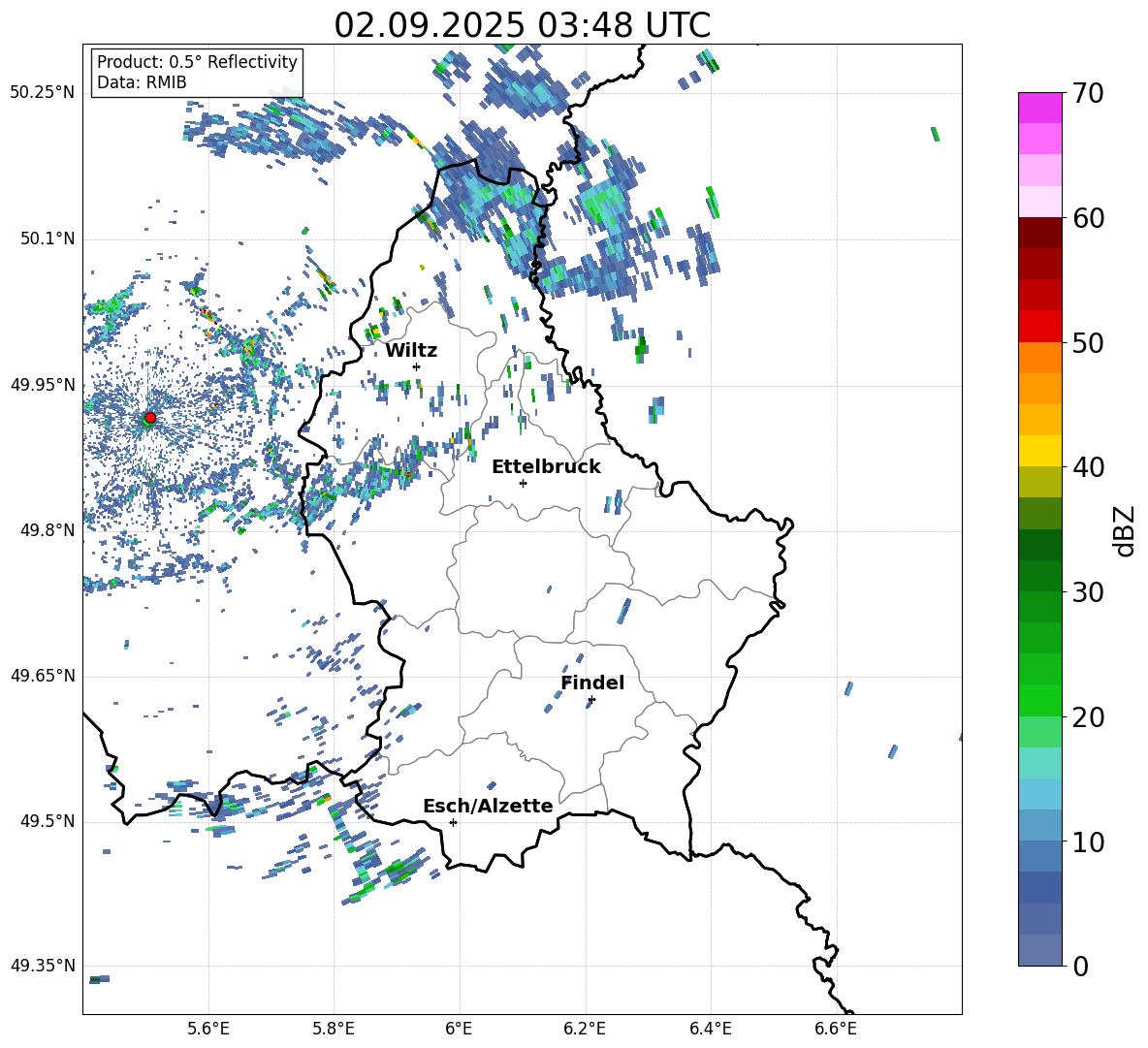This screenshot has width=1148, height=1048.
Task: Click the Findel city label
Action: [x=592, y=683]
